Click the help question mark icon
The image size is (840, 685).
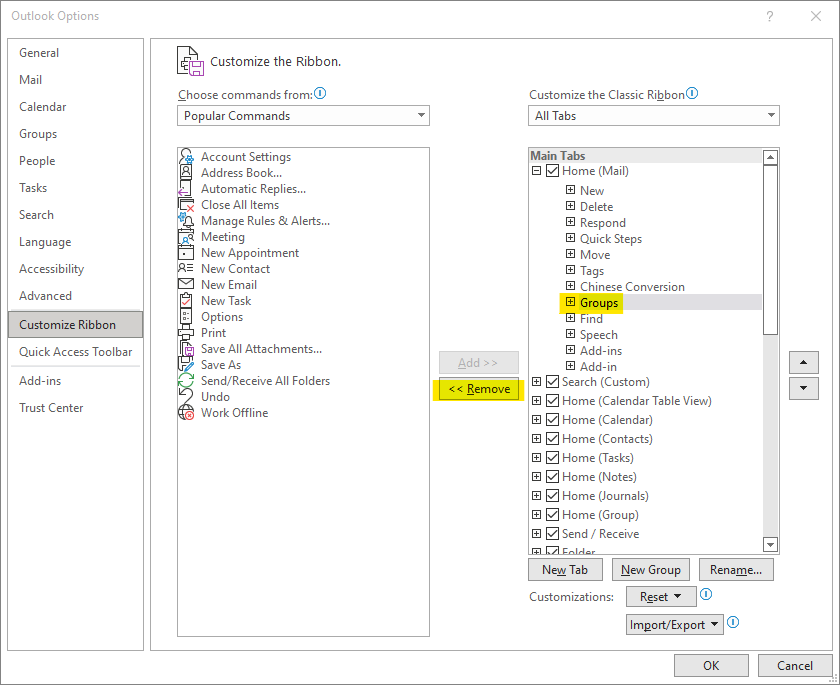click(x=769, y=16)
